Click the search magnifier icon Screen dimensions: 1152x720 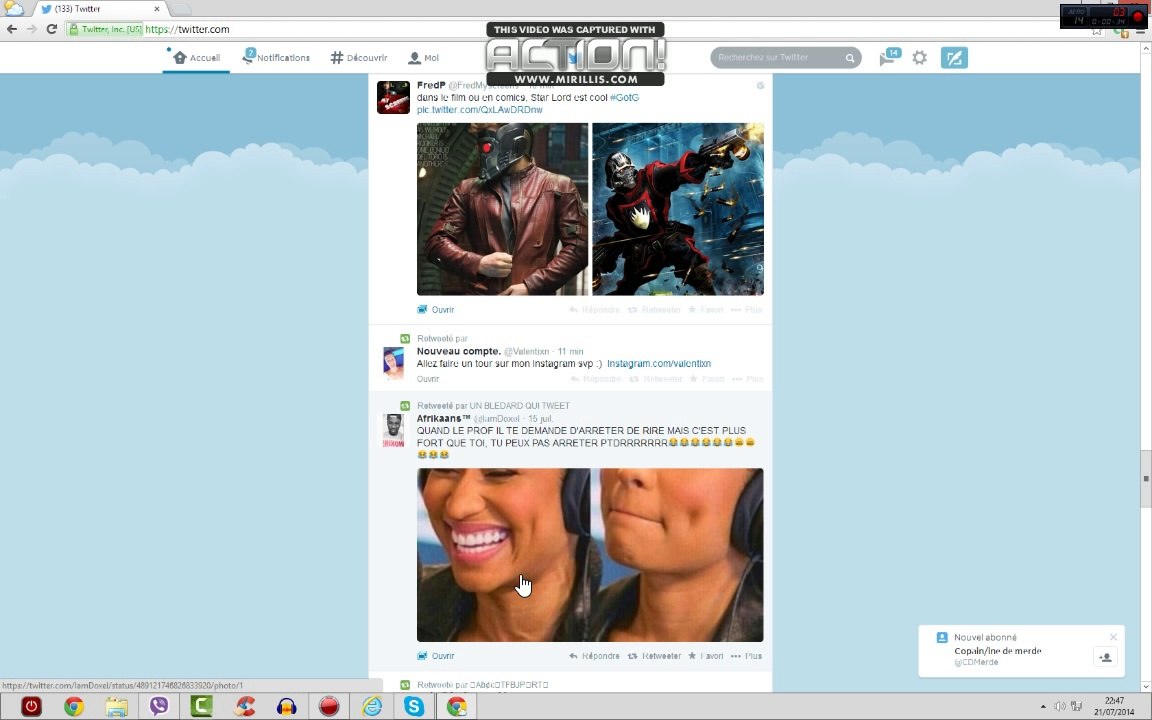[x=850, y=58]
